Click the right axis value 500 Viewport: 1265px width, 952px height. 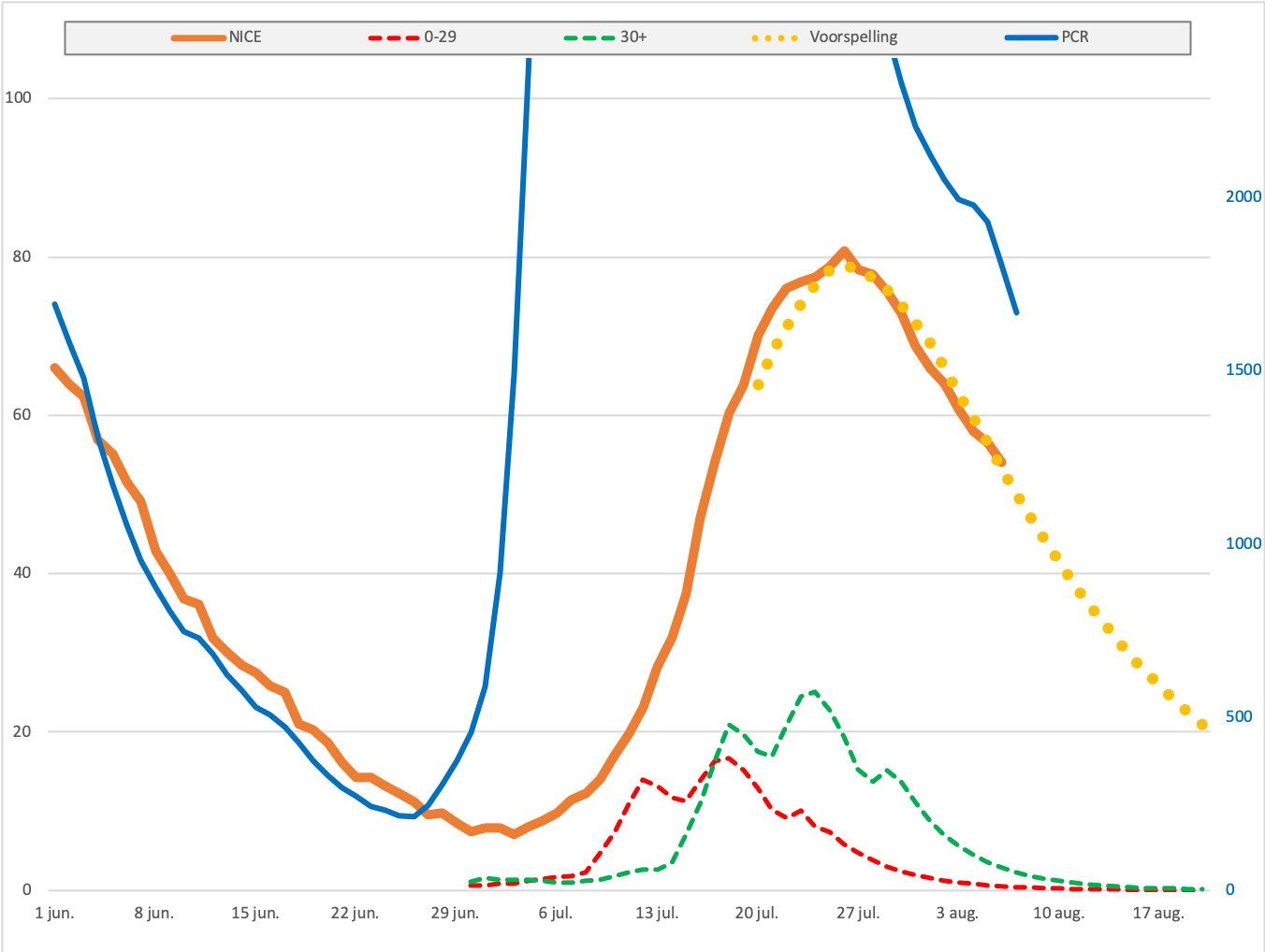[x=1239, y=716]
